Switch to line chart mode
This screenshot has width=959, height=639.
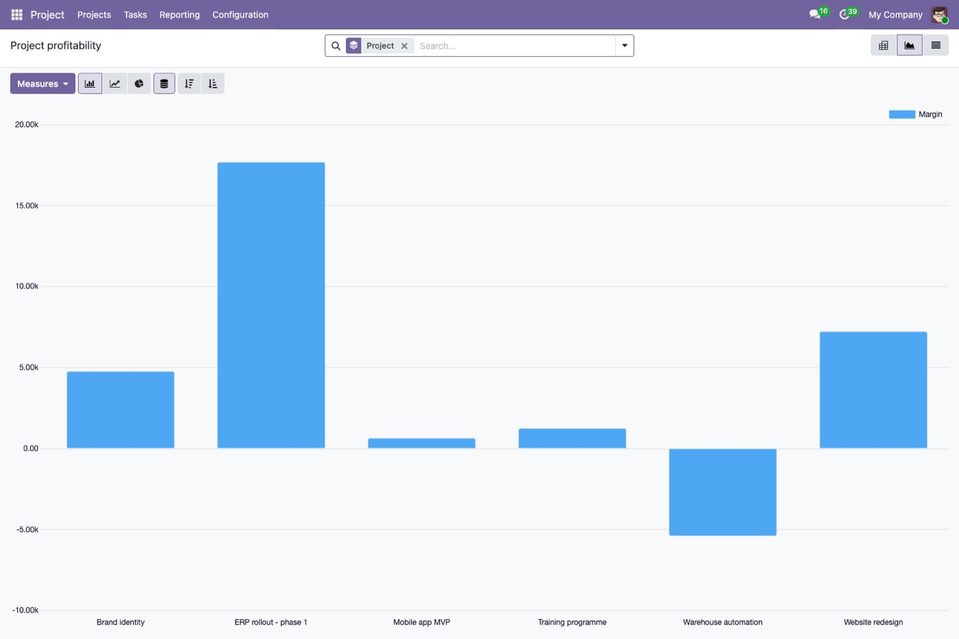[x=114, y=84]
